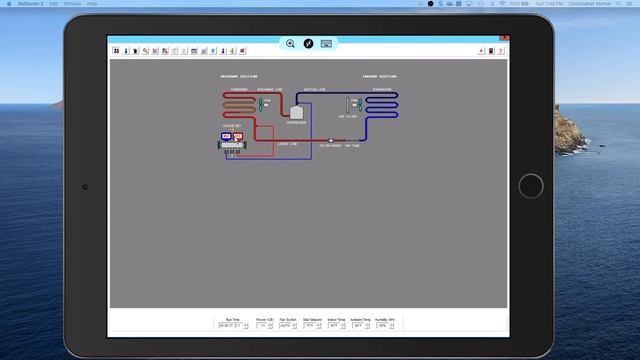640x360 pixels.
Task: Click the Humidity value field
Action: (382, 326)
